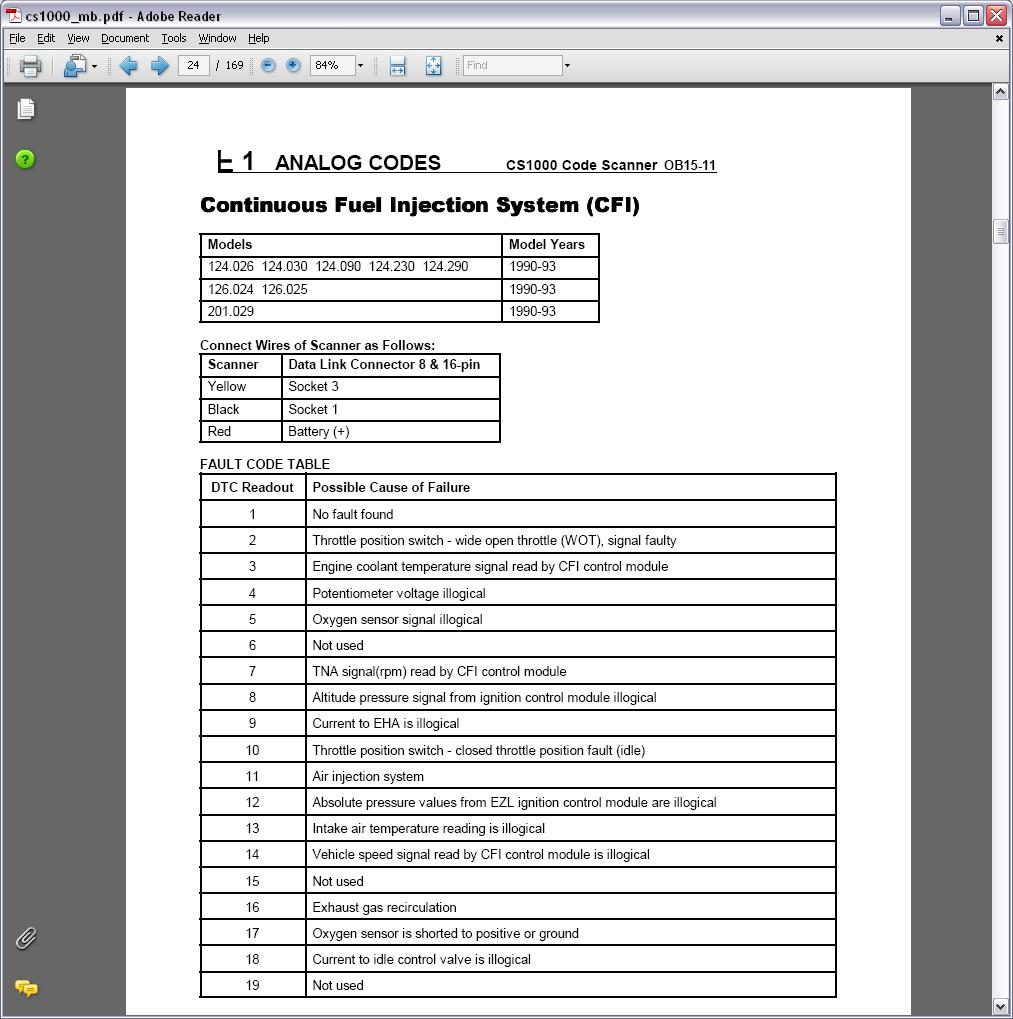
Task: Select the fit width scrolling icon
Action: pyautogui.click(x=397, y=66)
